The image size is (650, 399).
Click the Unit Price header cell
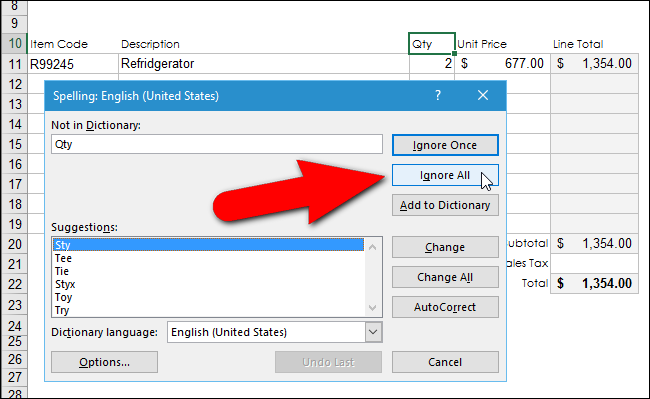pos(502,44)
